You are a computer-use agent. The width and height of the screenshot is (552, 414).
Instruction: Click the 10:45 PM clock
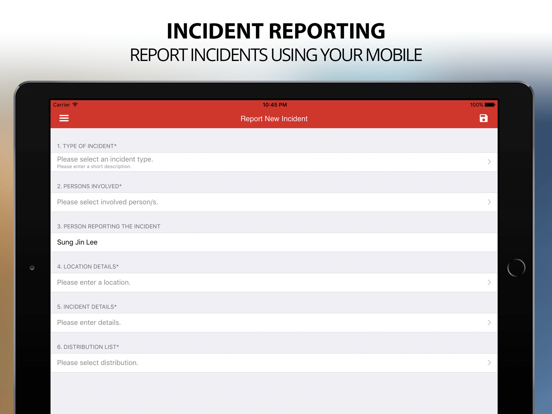coord(275,105)
